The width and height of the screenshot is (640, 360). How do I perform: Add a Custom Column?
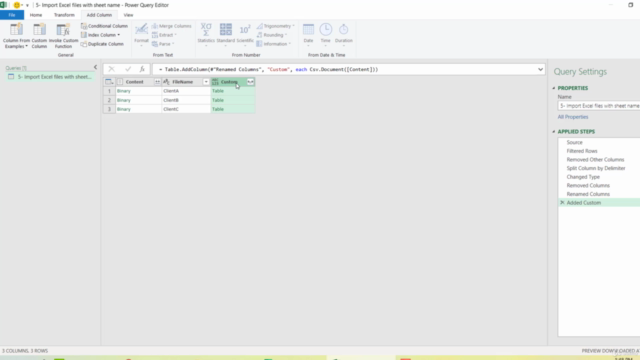[39, 36]
